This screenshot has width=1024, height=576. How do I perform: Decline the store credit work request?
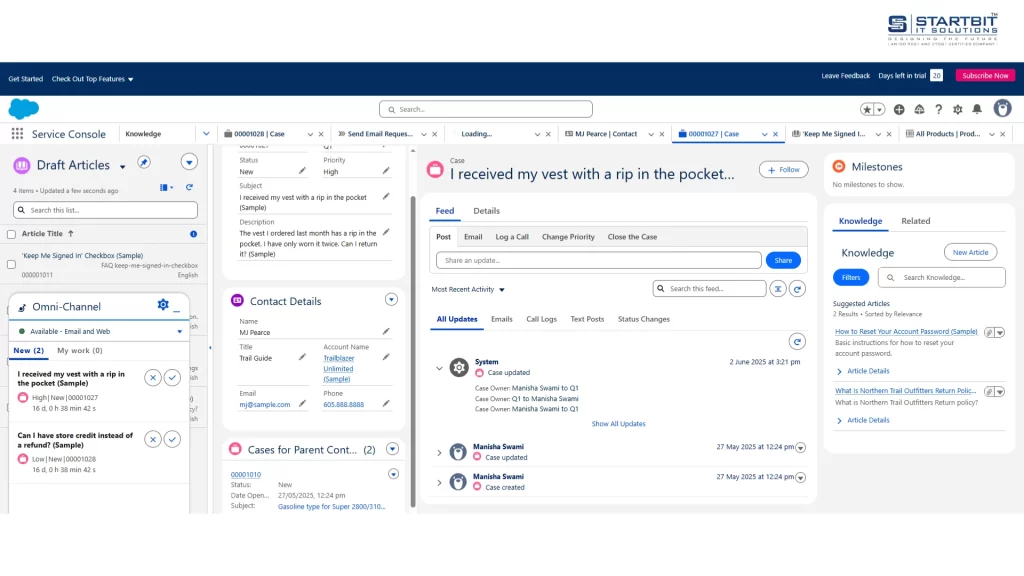pos(153,440)
